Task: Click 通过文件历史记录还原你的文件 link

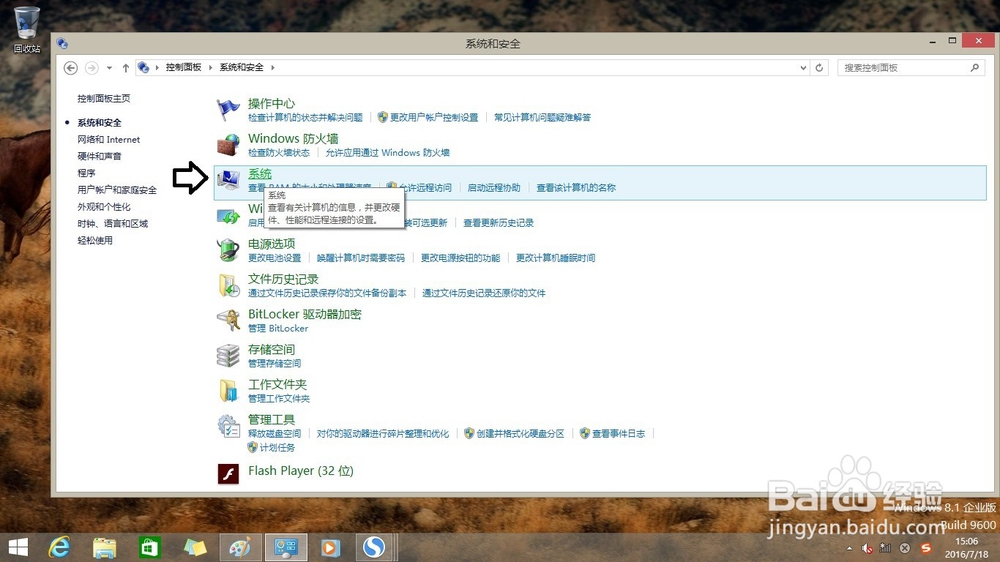Action: (x=484, y=293)
